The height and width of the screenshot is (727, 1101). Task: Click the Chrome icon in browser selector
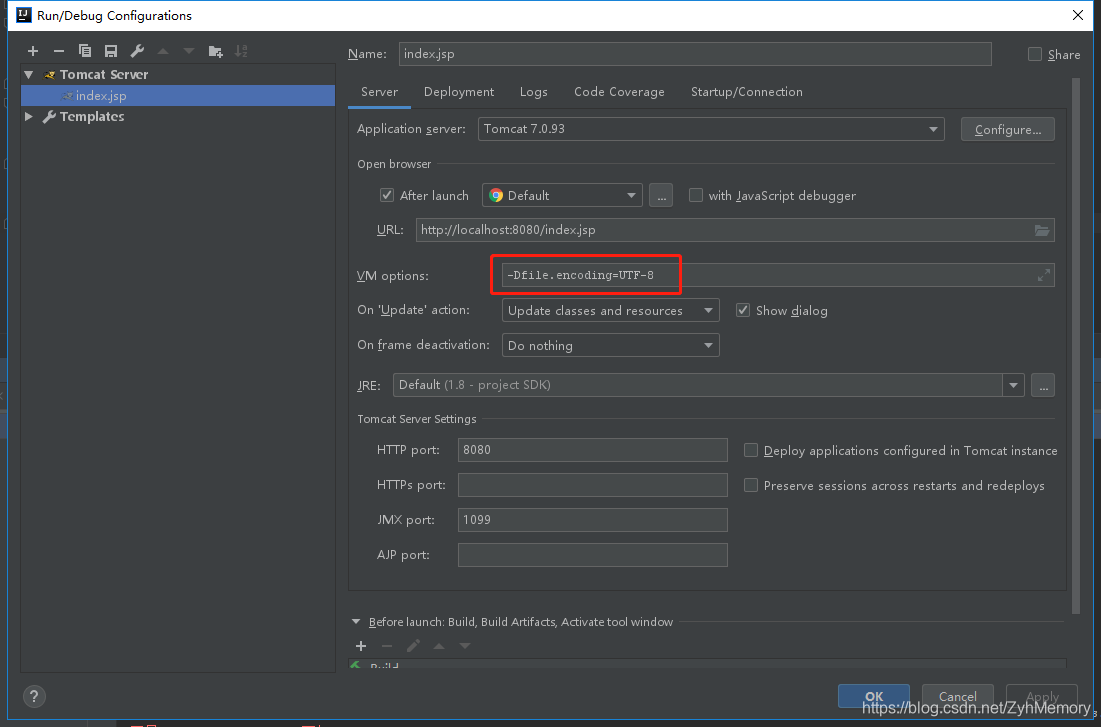496,195
